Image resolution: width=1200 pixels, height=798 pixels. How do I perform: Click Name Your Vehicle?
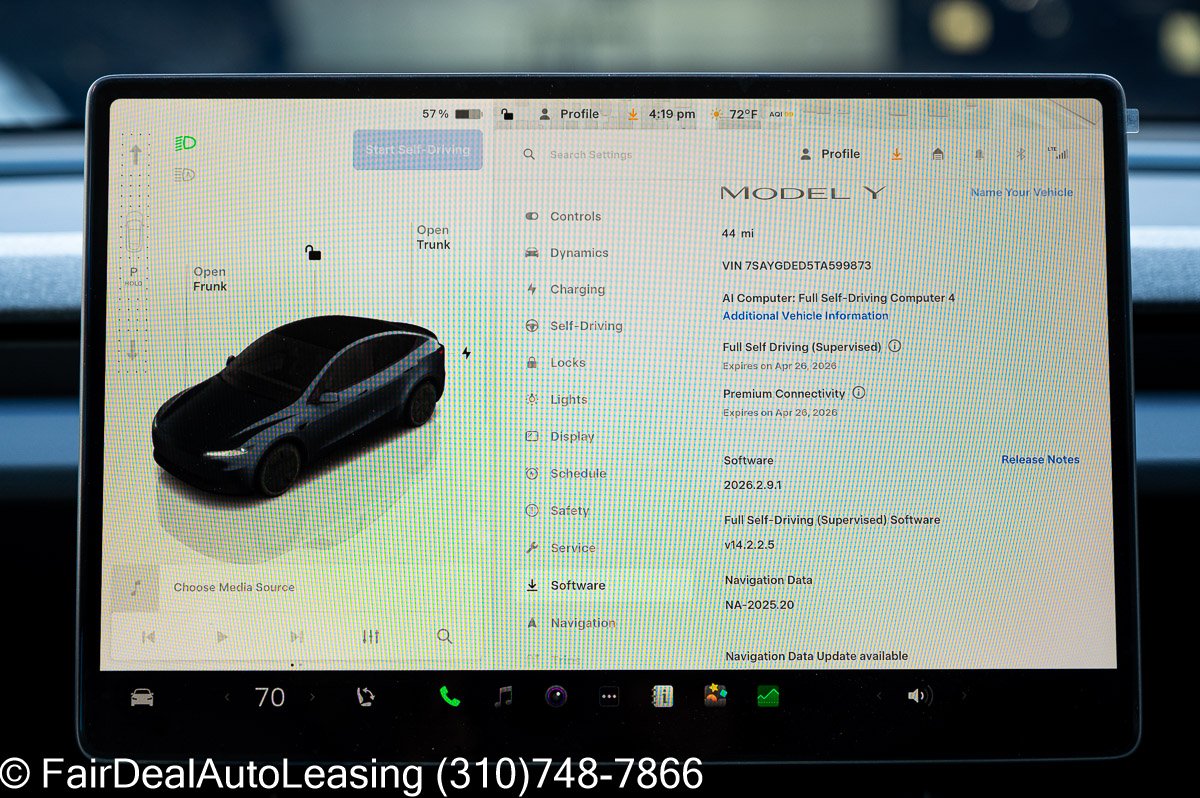pos(1020,191)
